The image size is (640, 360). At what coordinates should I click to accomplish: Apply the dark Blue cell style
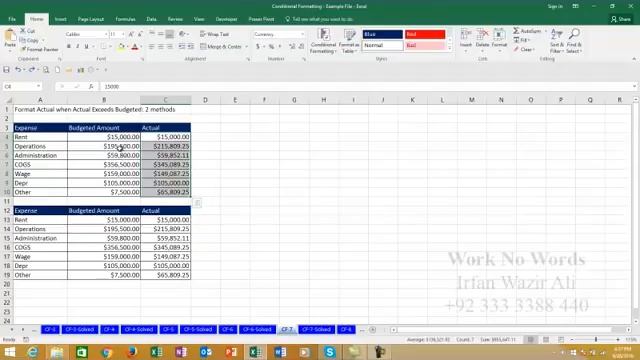[382, 34]
